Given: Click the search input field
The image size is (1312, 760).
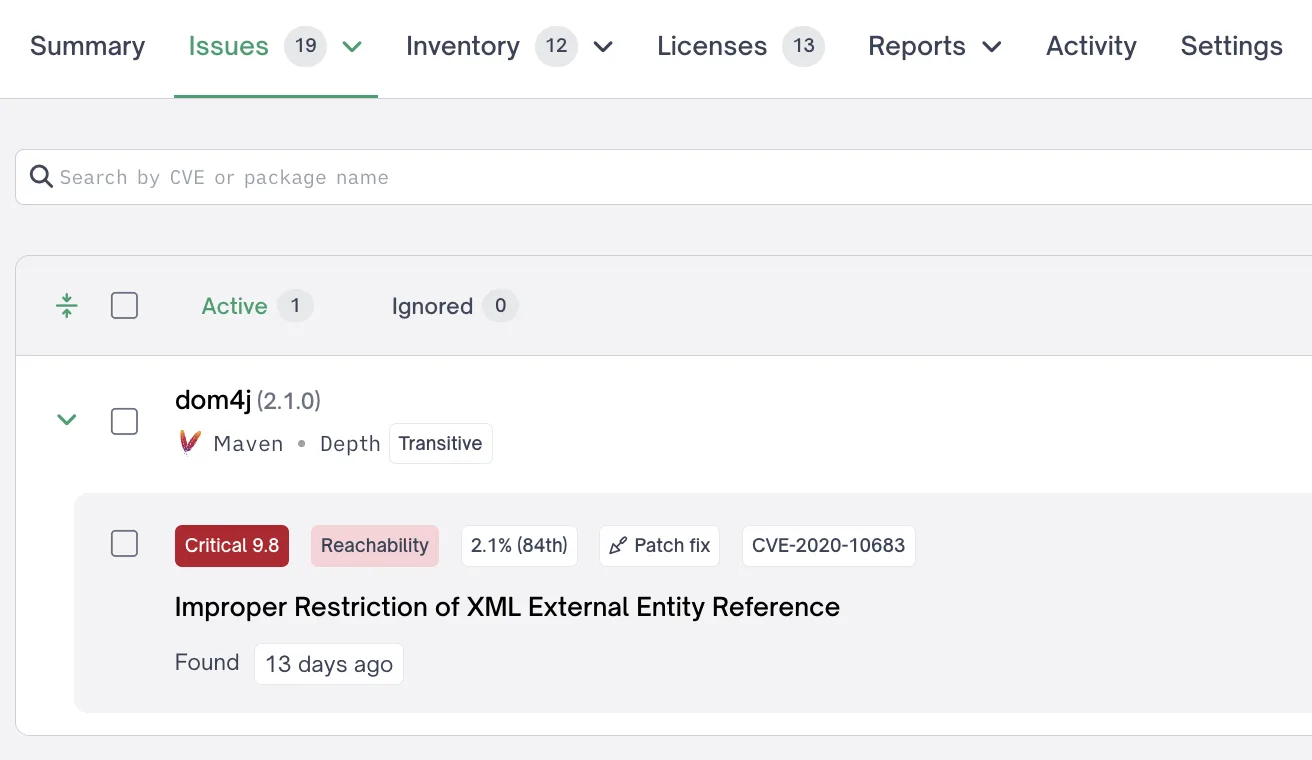Looking at the screenshot, I should [400, 176].
